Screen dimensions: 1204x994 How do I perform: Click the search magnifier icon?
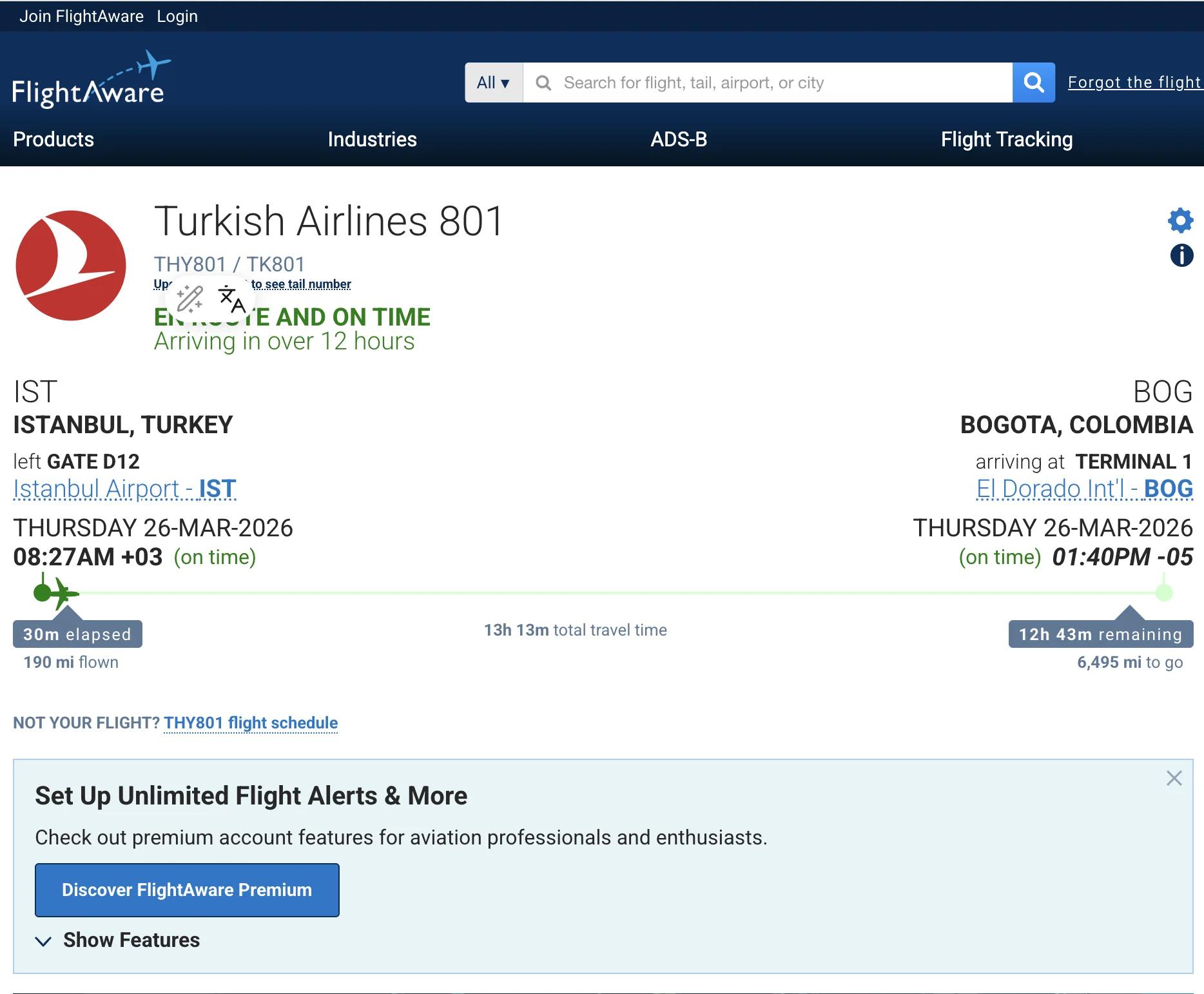pos(1033,82)
